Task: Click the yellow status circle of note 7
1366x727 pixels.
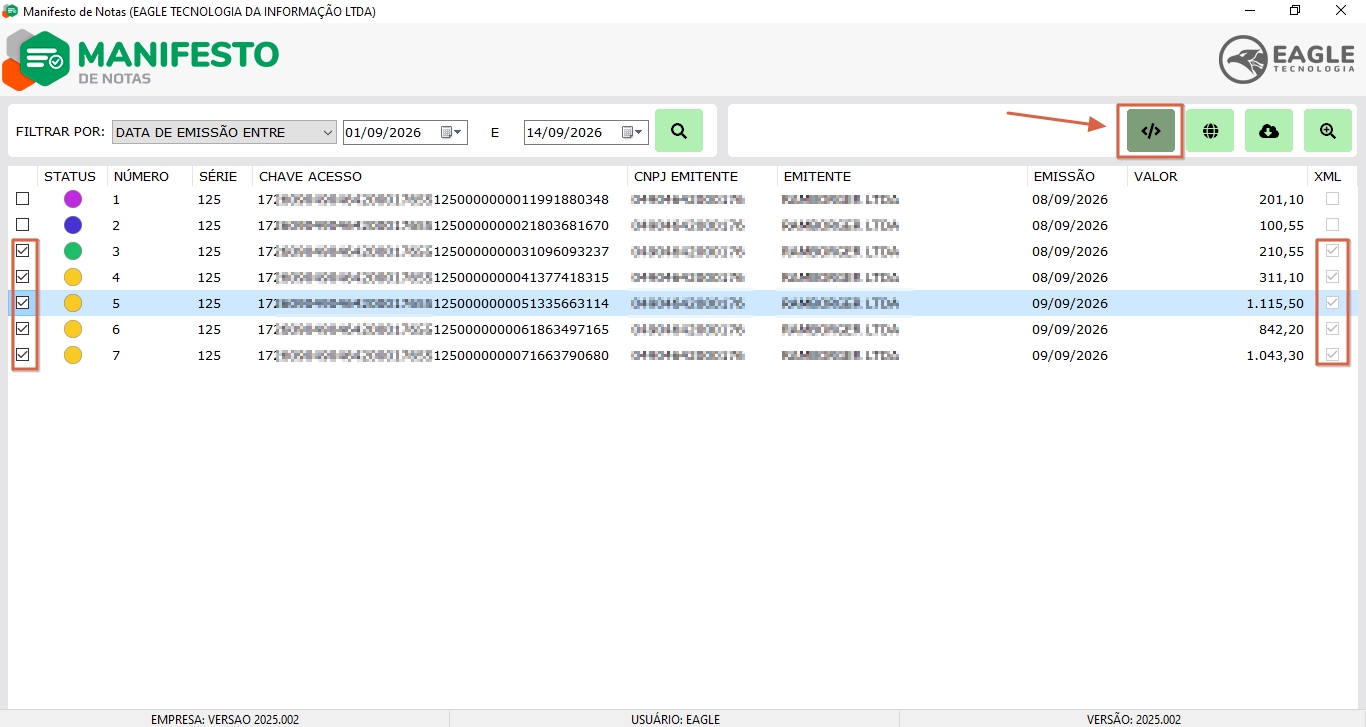Action: [x=73, y=355]
